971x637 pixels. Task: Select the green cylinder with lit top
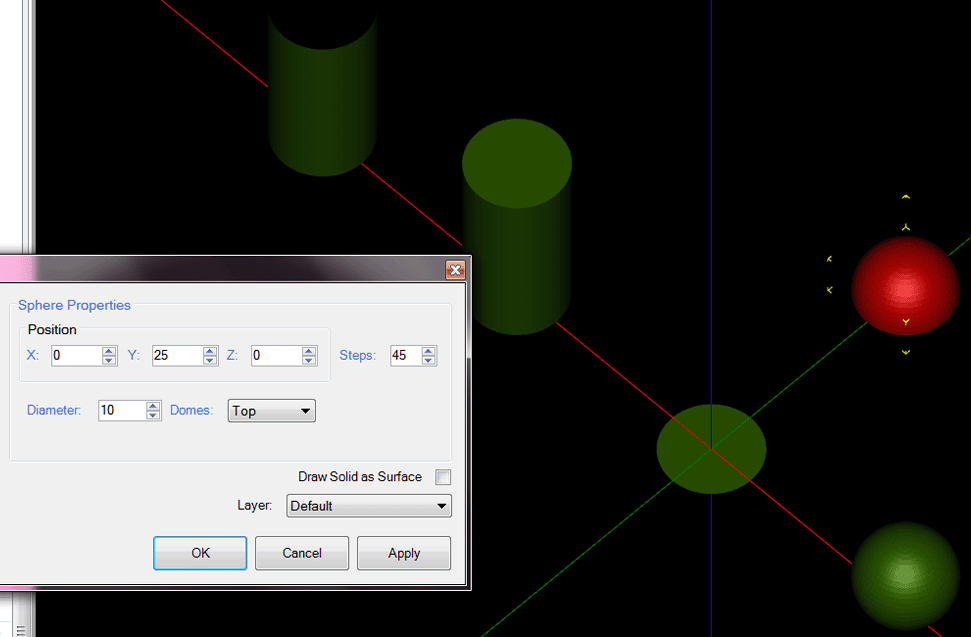[x=517, y=227]
